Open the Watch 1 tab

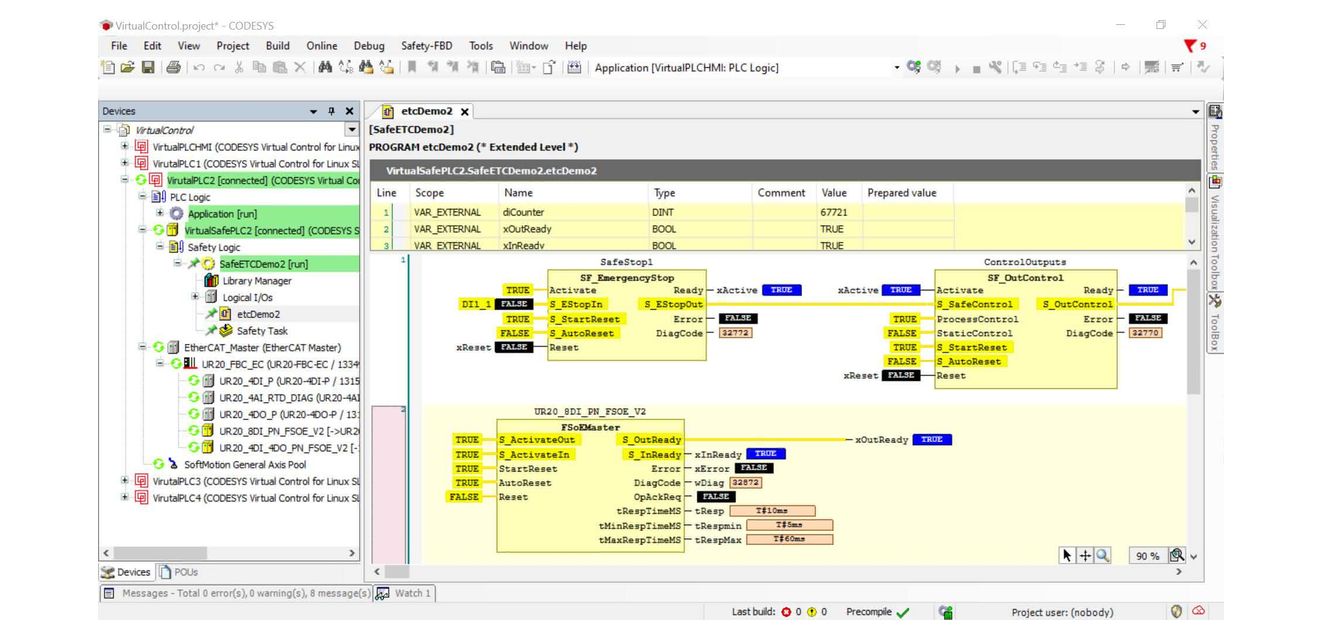(404, 593)
